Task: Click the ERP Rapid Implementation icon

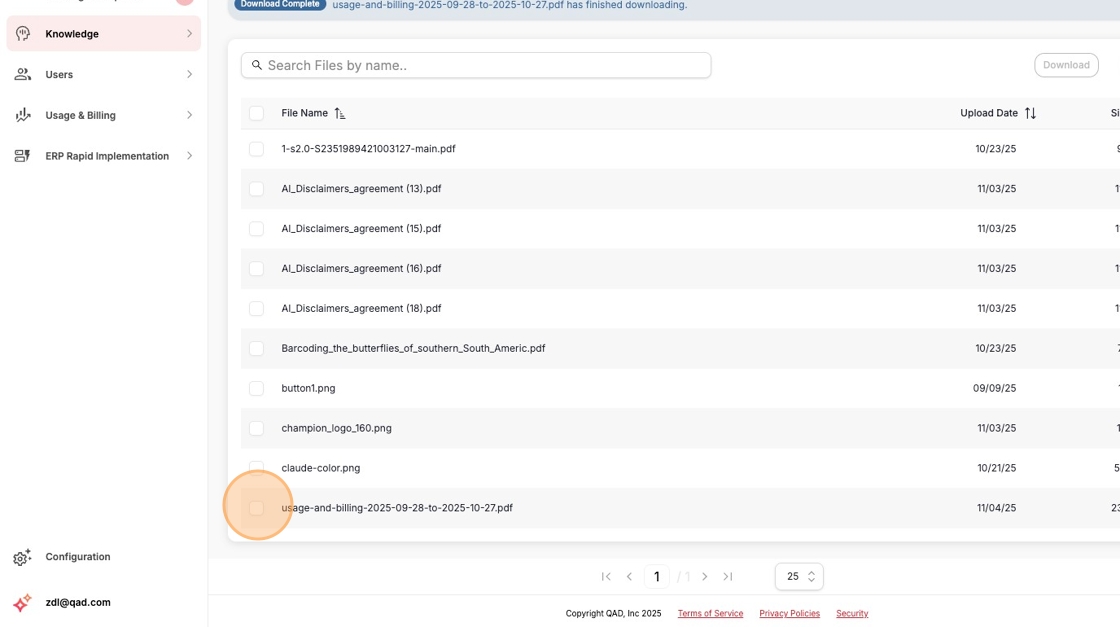Action: pos(21,156)
